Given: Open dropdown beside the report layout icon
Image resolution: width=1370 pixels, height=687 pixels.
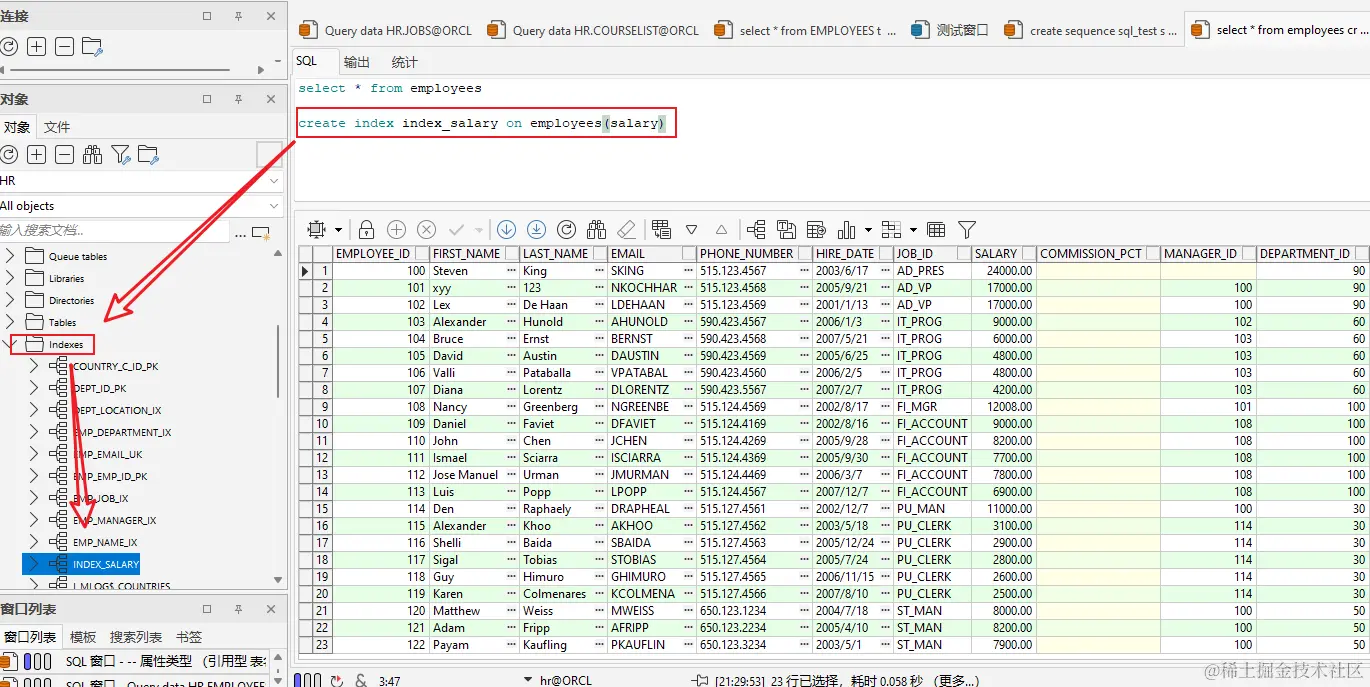Looking at the screenshot, I should [912, 230].
